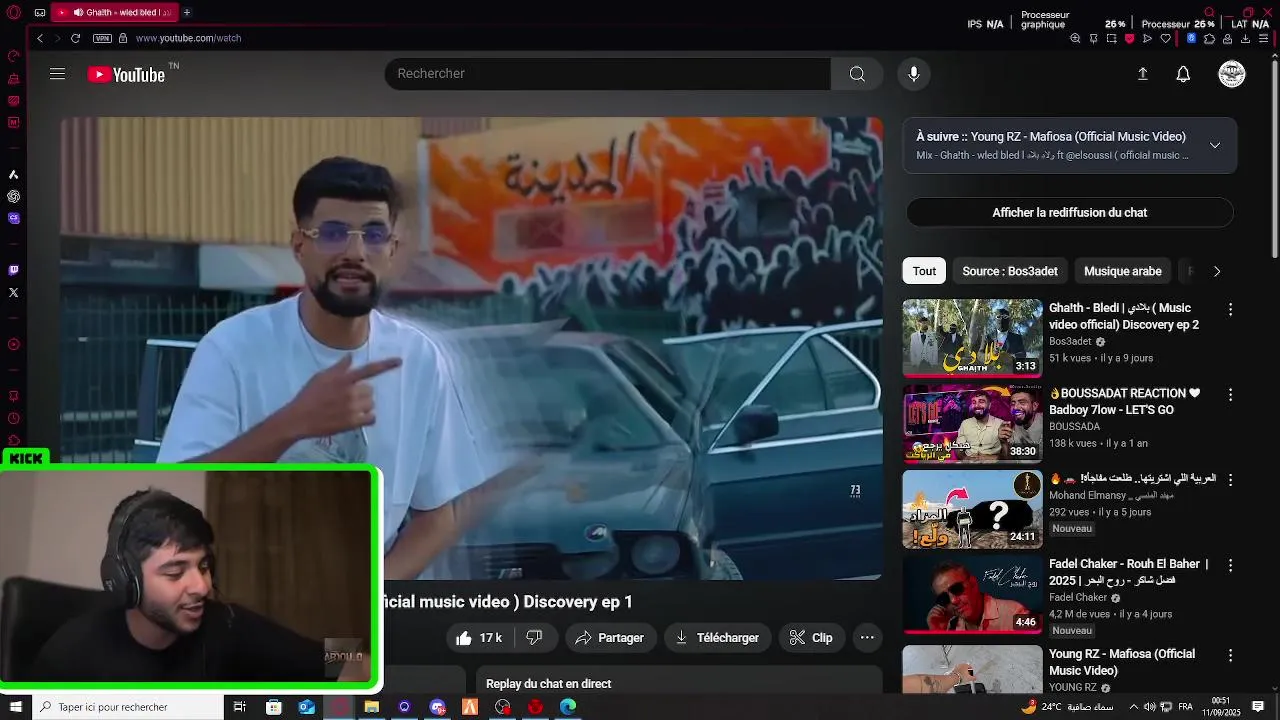Viewport: 1280px width, 720px height.
Task: Open File Explorer from the taskbar
Action: (x=371, y=707)
